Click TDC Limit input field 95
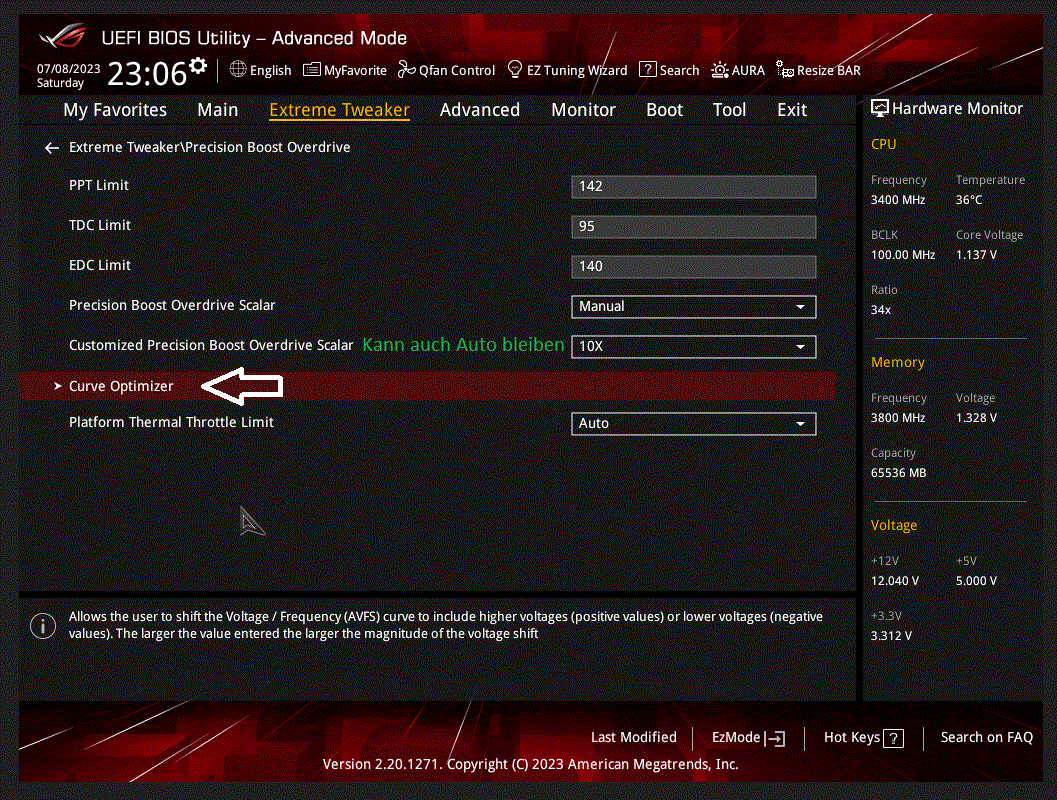Screen dimensions: 1057x800 click(x=694, y=226)
